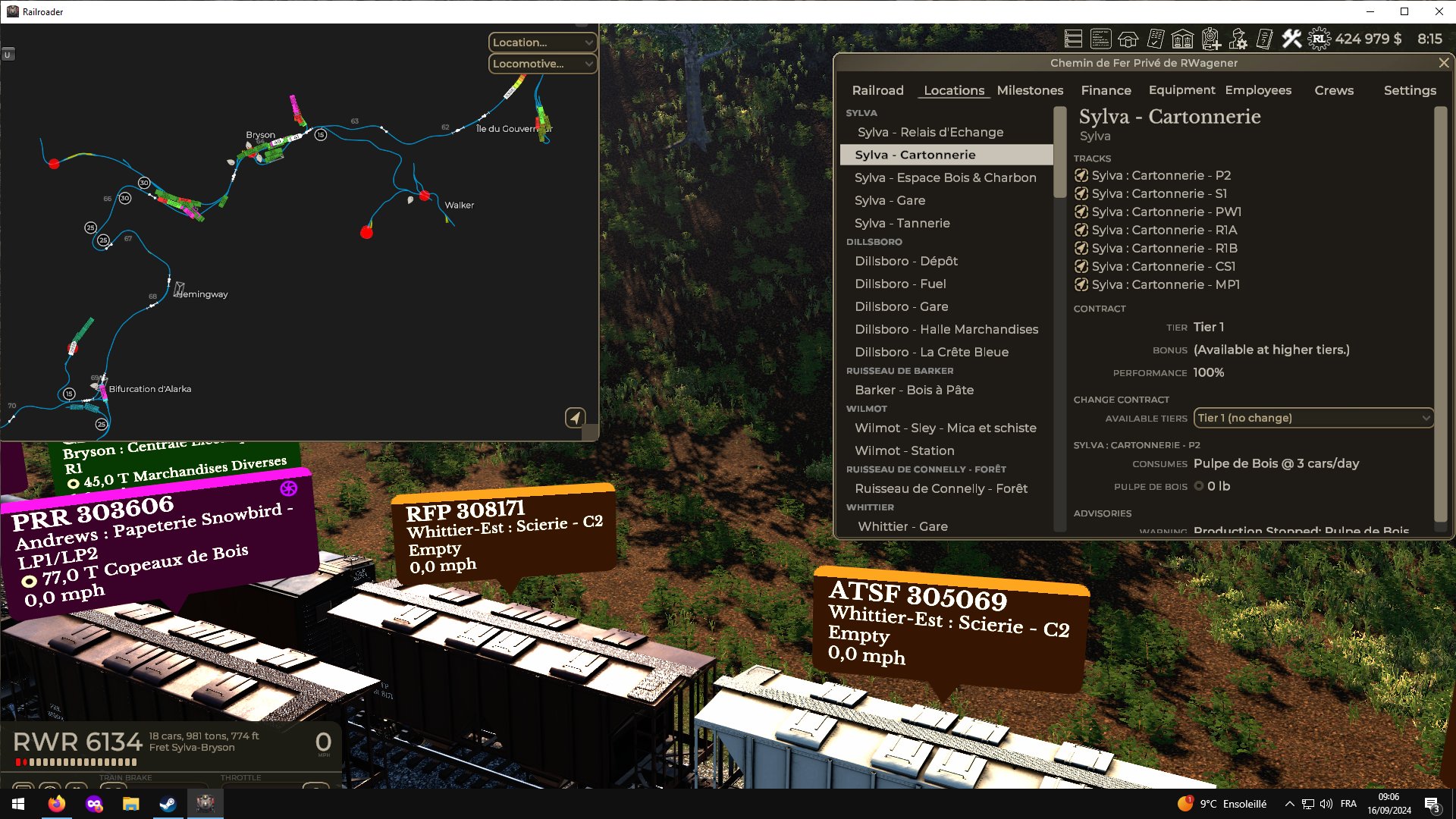Select Sylva - Tannerie location

(x=946, y=223)
